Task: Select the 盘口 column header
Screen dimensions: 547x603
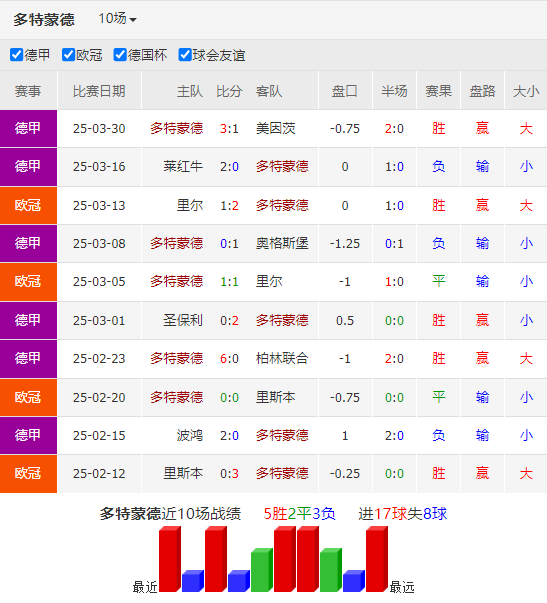Action: 345,91
